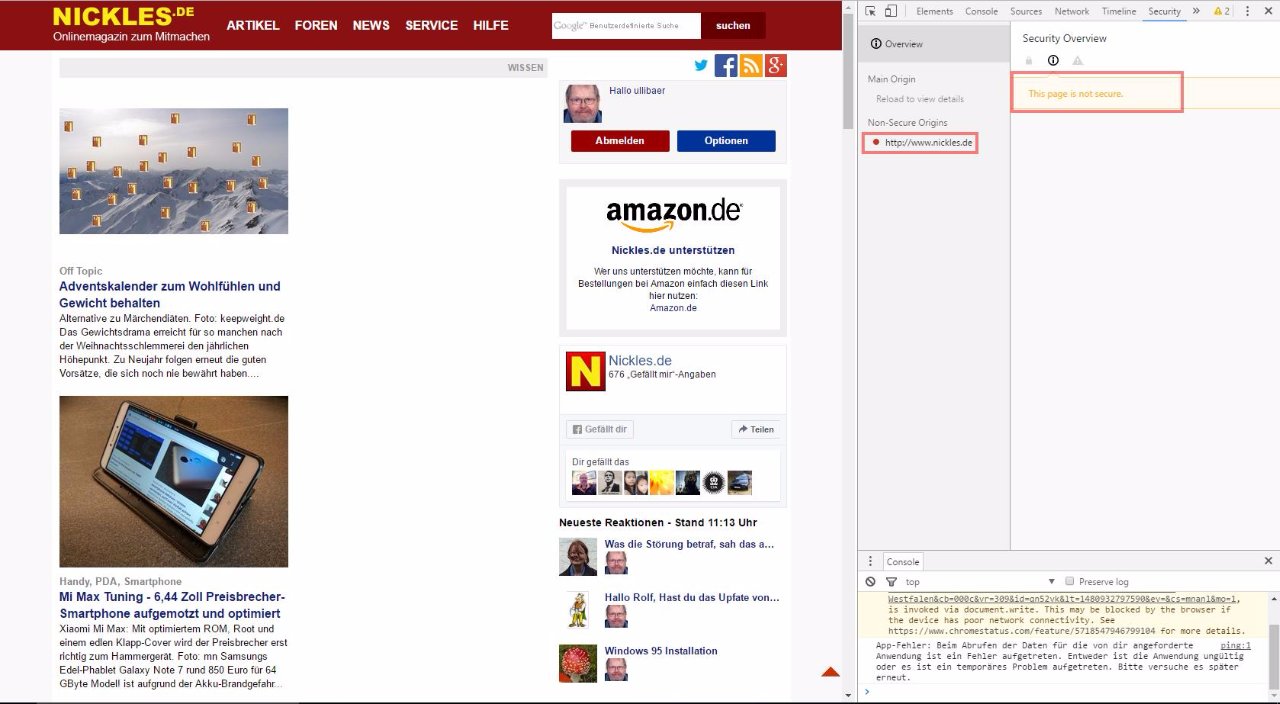Open the NEWS navigation menu
This screenshot has height=704, width=1280.
tap(371, 25)
